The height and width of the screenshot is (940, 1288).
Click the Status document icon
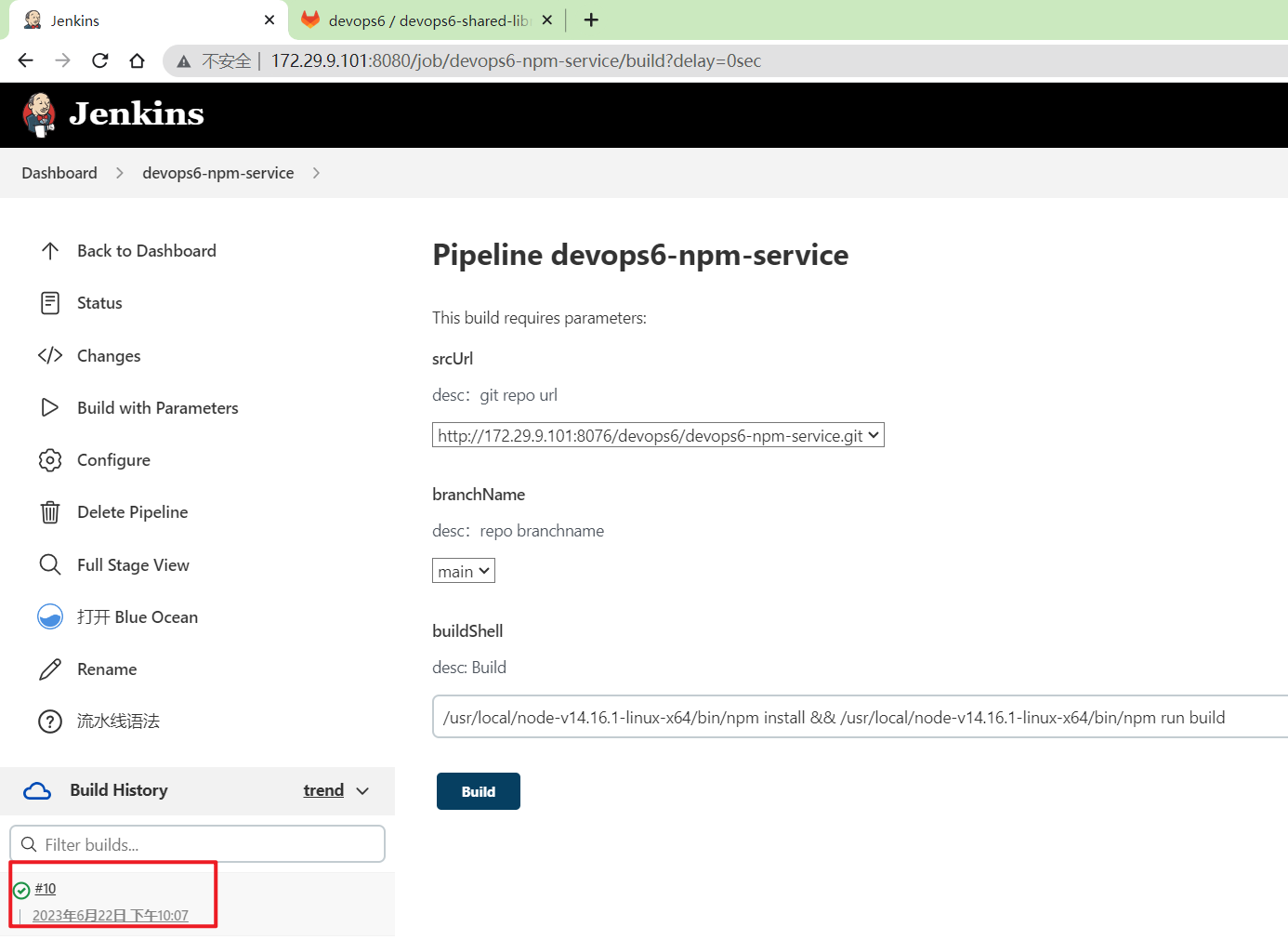click(50, 303)
